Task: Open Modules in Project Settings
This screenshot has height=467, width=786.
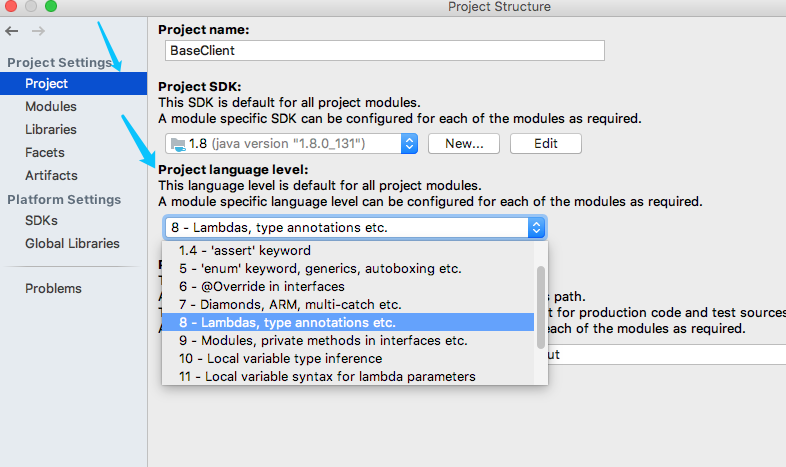Action: [x=51, y=107]
